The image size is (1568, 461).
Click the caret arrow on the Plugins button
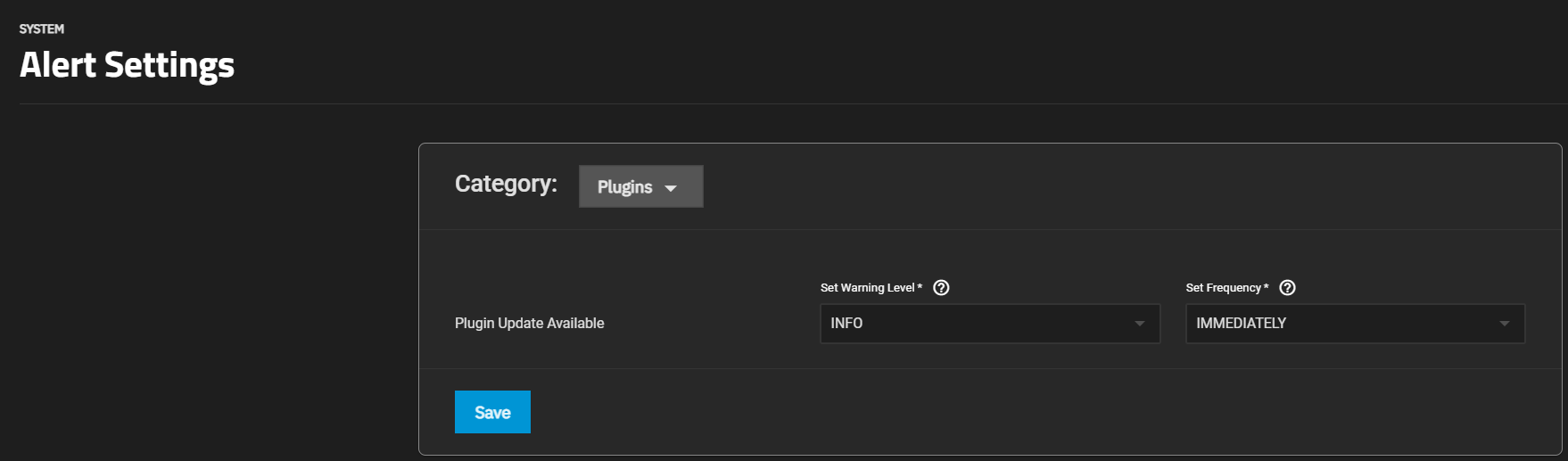(671, 188)
